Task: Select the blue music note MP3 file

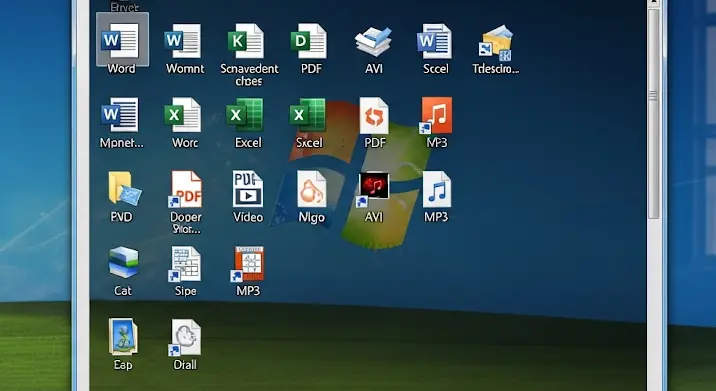Action: click(437, 189)
